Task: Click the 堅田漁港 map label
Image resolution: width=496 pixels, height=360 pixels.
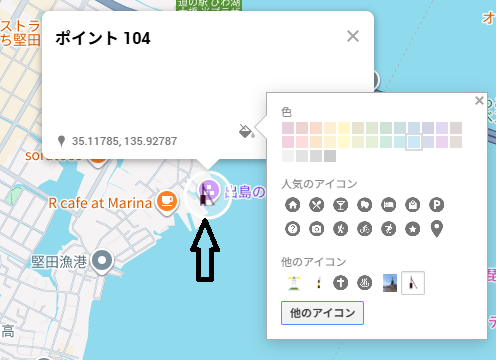Action: [59, 262]
